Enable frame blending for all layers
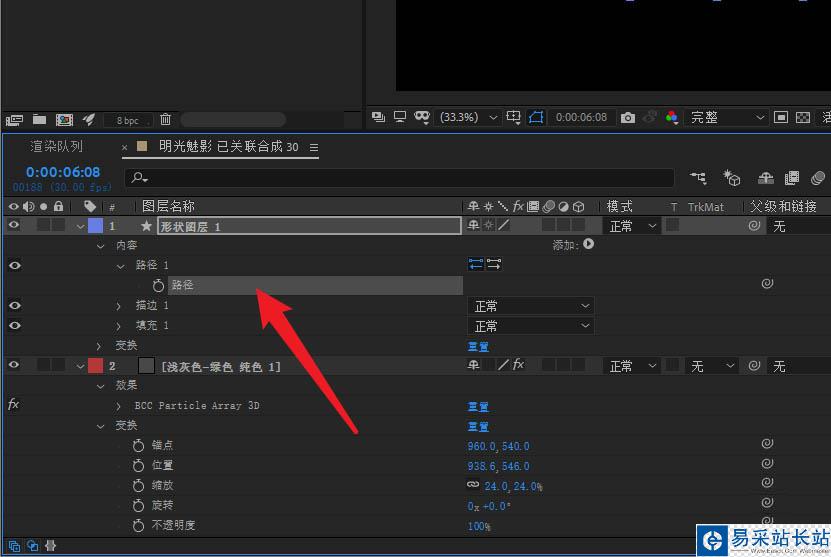The height and width of the screenshot is (557, 831). [x=792, y=178]
